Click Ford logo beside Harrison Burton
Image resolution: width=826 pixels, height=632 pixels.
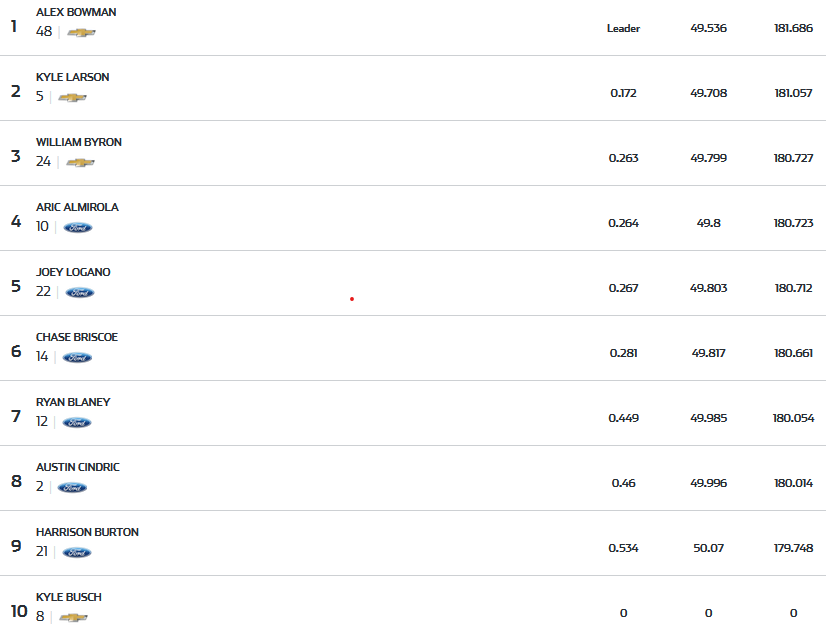coord(77,553)
